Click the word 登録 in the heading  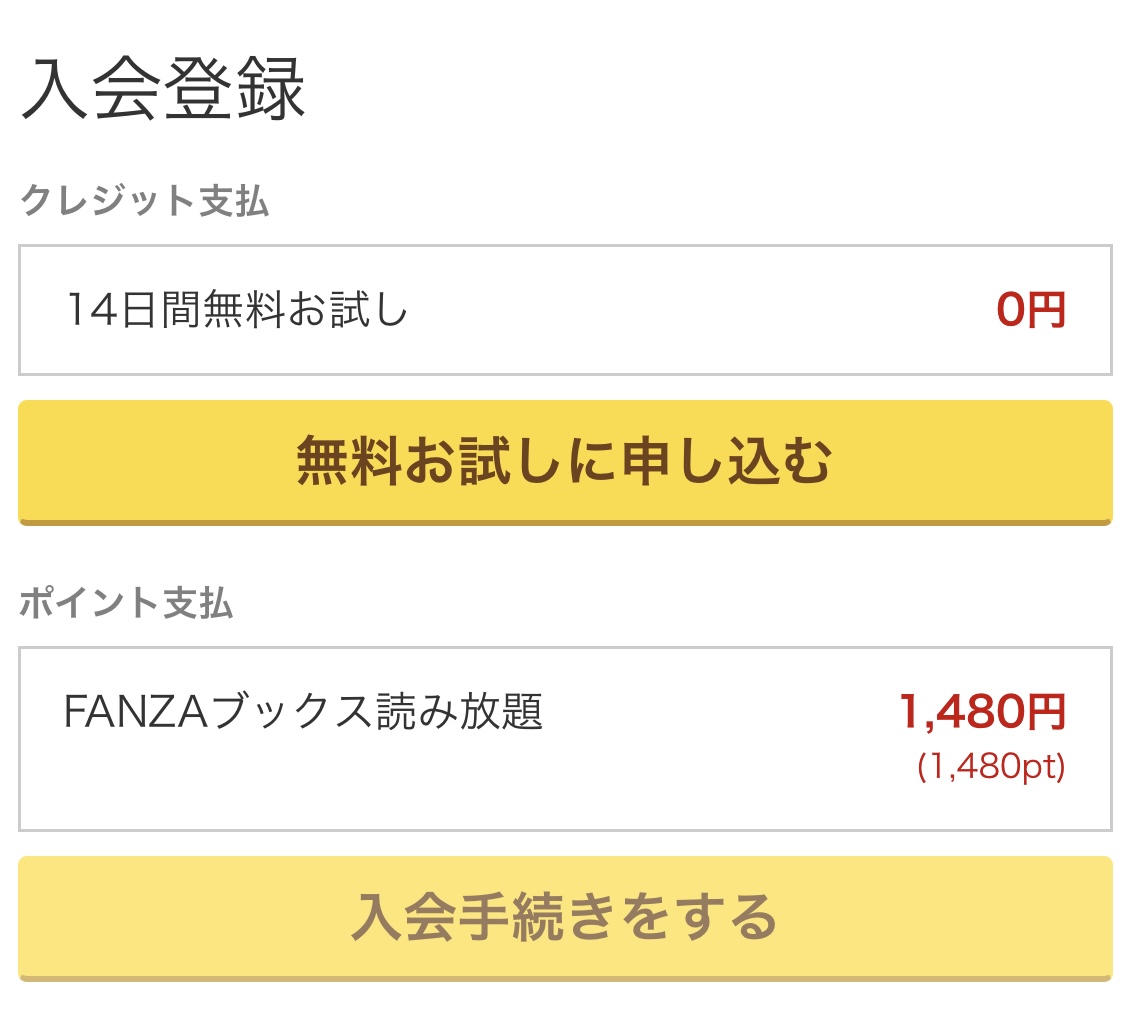(234, 92)
